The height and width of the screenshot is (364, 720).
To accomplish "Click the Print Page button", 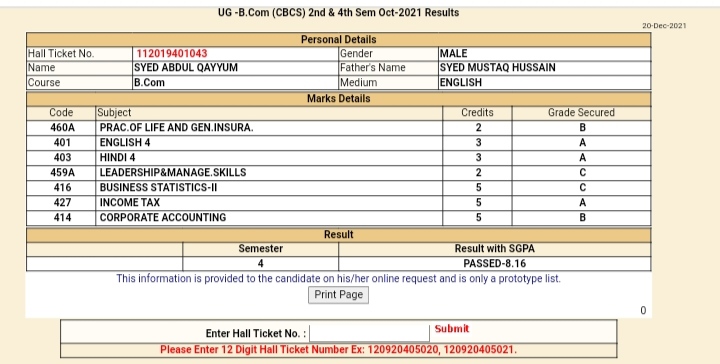I will coord(338,295).
